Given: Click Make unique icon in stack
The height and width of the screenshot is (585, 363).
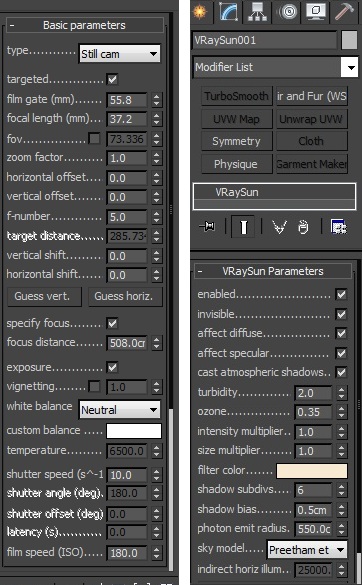Looking at the screenshot, I should click(279, 226).
